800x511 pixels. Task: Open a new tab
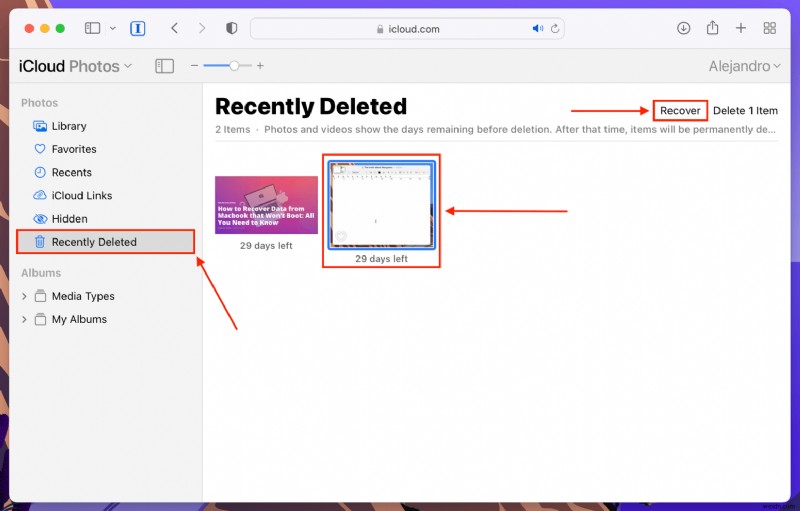click(741, 28)
